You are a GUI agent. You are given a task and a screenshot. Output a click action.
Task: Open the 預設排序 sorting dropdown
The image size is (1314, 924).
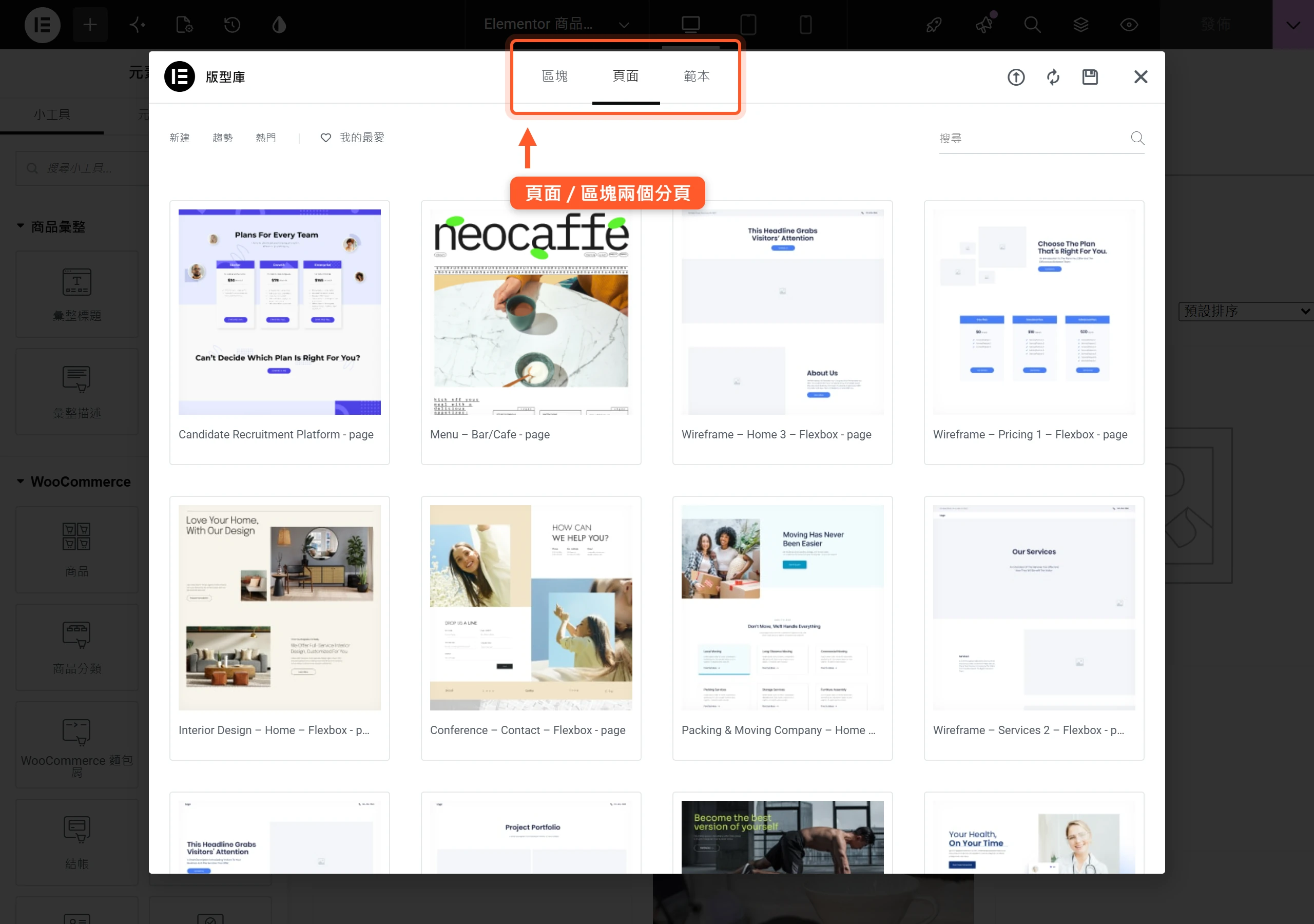click(x=1246, y=311)
